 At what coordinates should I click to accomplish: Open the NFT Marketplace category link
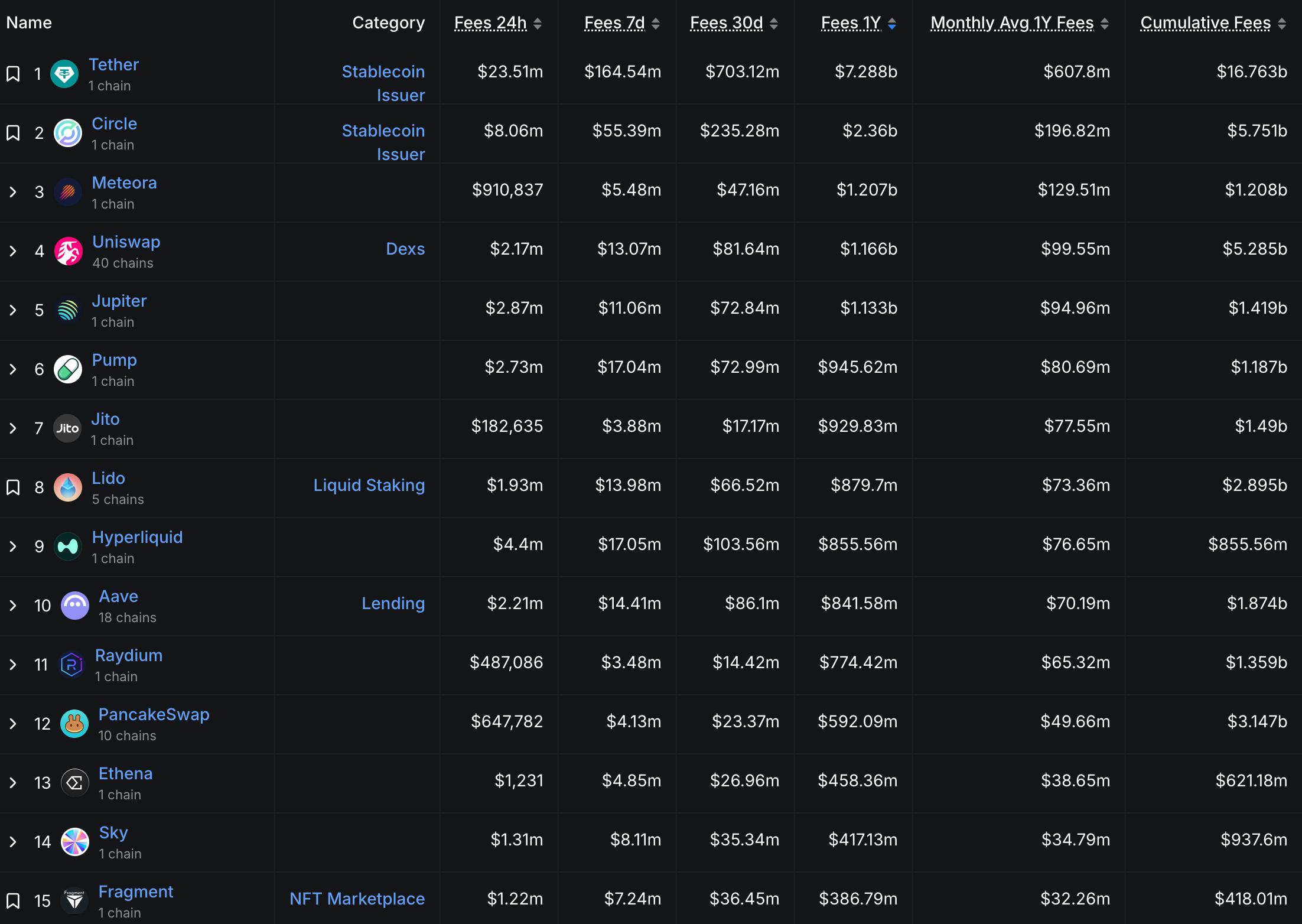pos(357,899)
